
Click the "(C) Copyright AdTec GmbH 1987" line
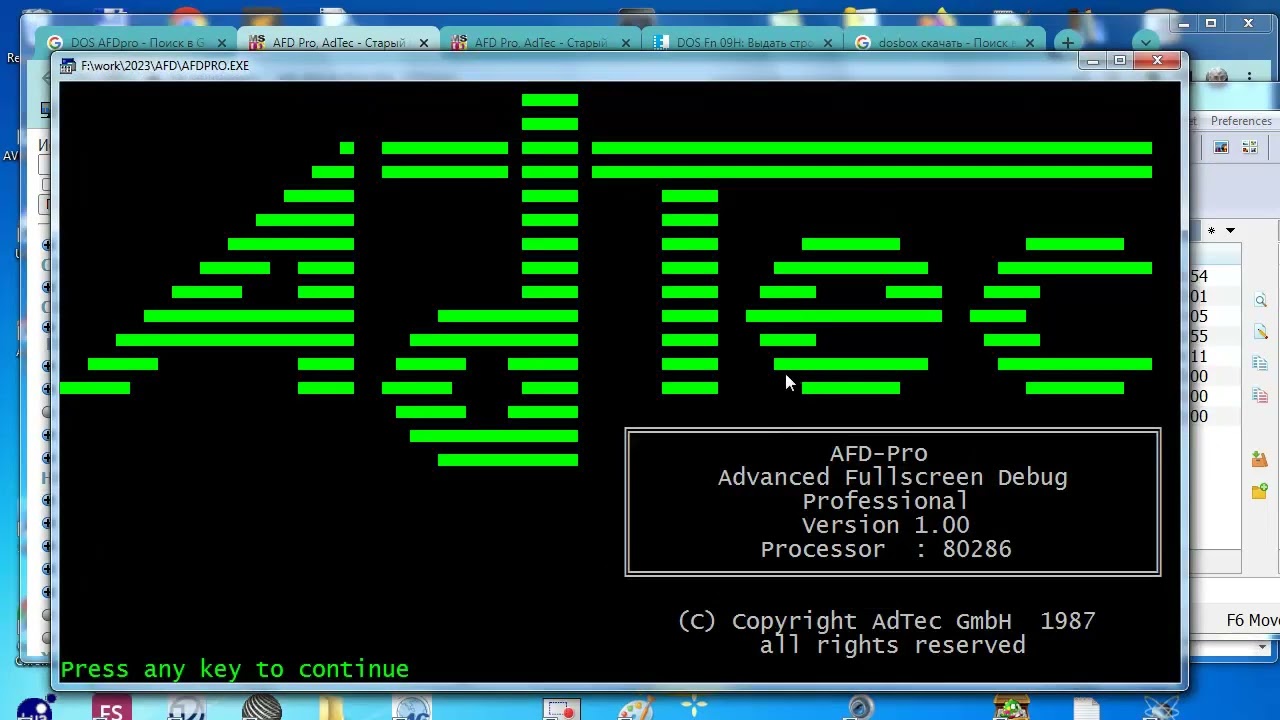[x=886, y=621]
